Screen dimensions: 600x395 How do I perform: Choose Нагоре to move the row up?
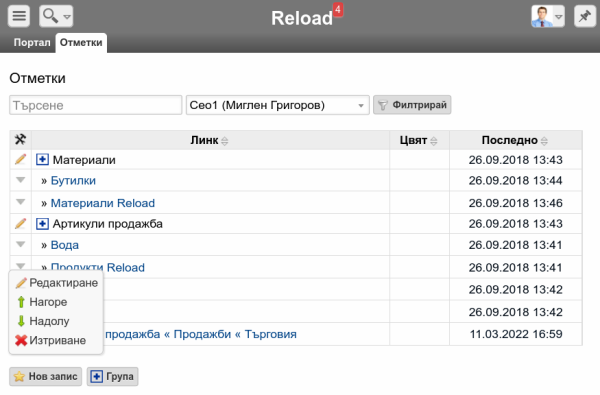click(x=41, y=302)
